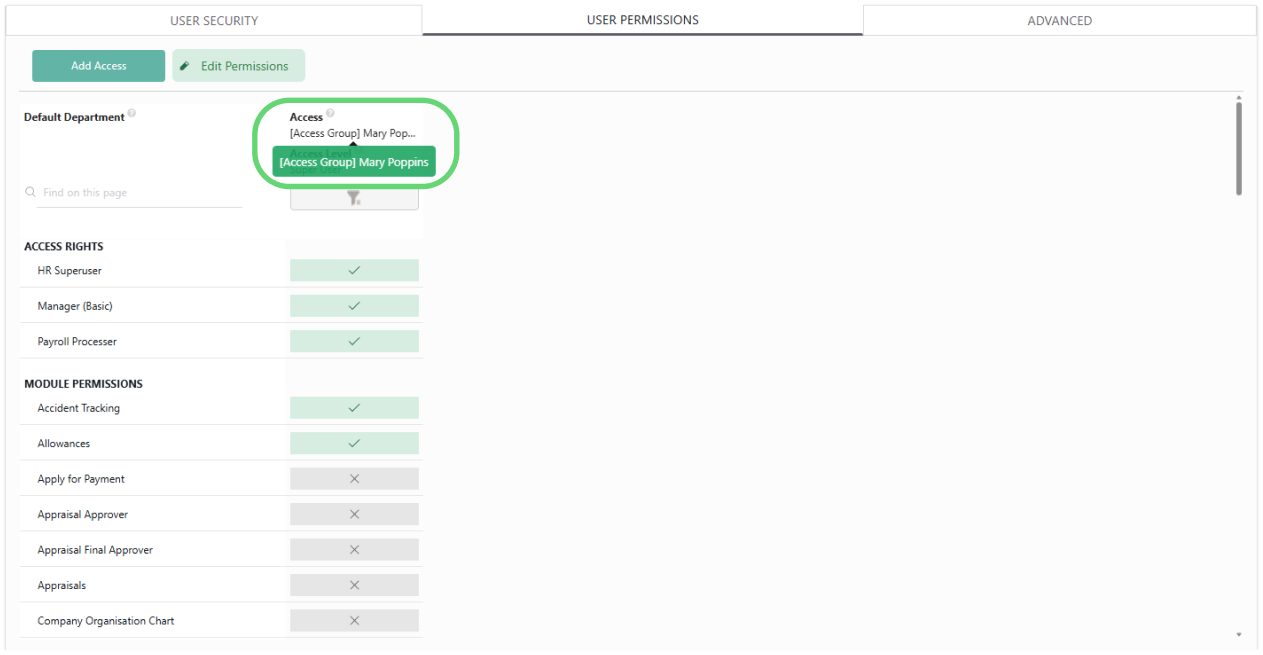1263x655 pixels.
Task: Enable the Apply for Payment permission
Action: pos(354,479)
